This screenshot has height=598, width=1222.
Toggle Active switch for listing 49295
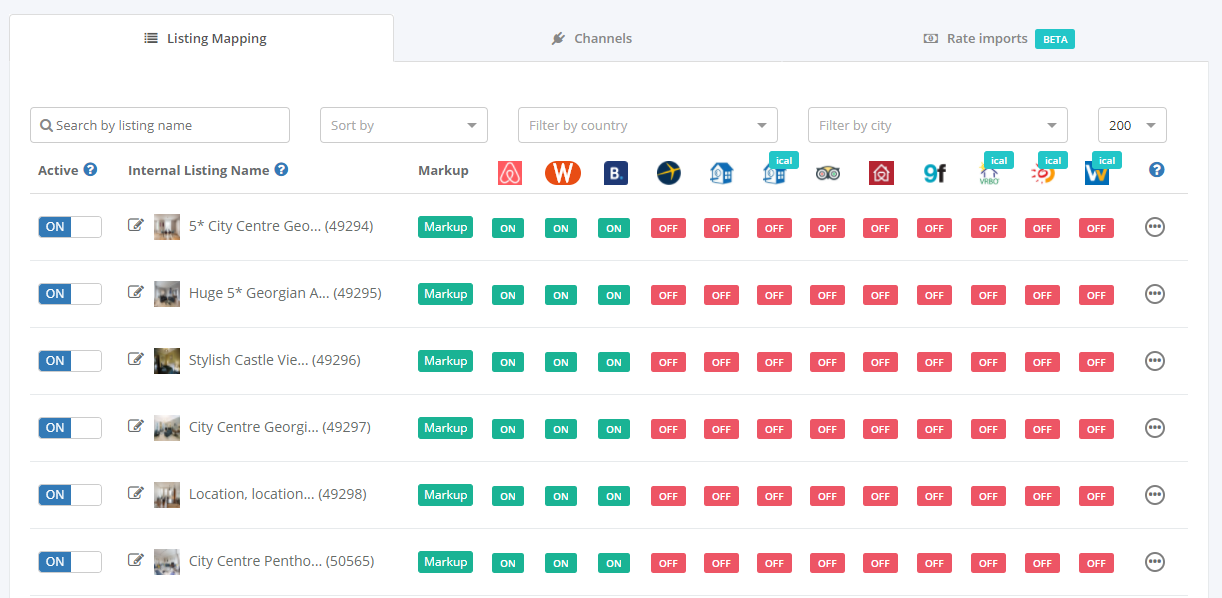(x=70, y=294)
